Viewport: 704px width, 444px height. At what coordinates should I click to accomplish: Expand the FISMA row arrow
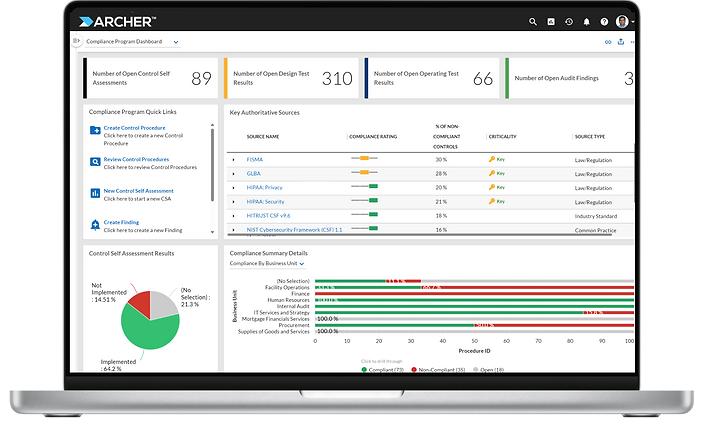[233, 160]
